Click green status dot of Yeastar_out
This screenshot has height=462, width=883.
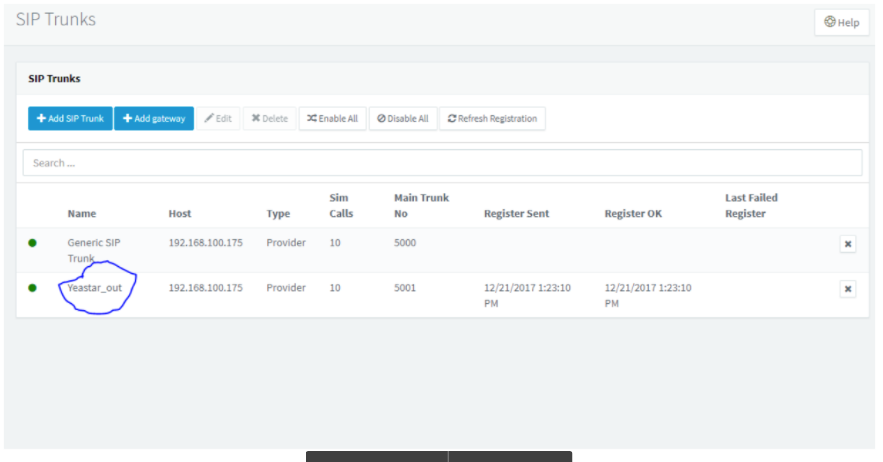(x=33, y=288)
